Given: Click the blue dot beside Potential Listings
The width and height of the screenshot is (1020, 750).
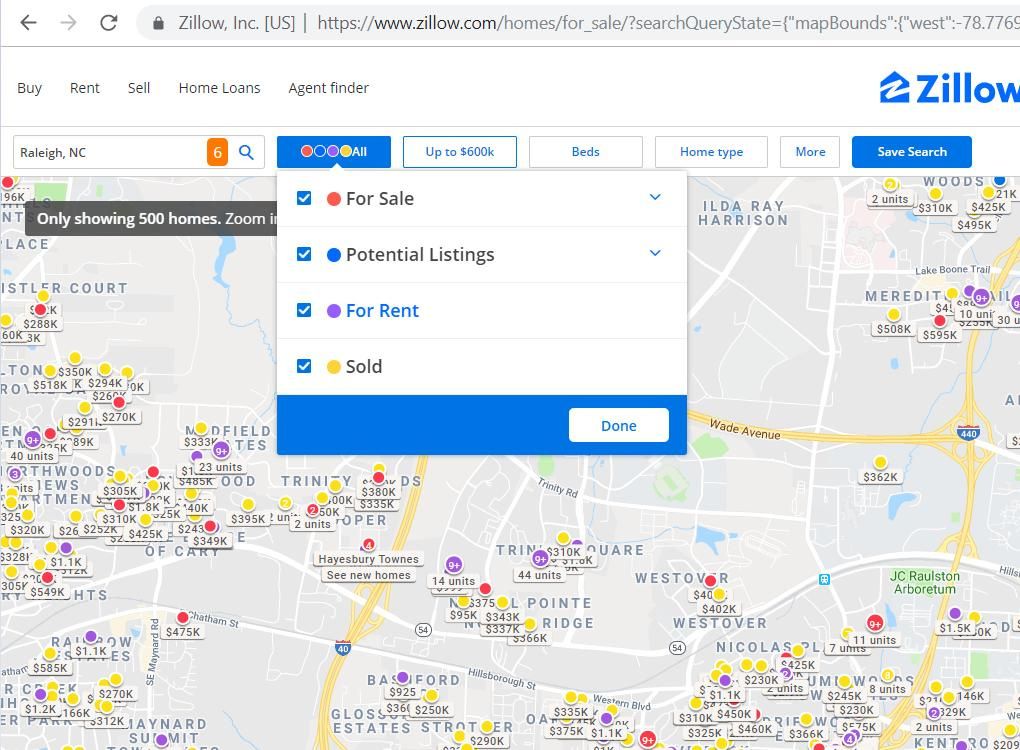Looking at the screenshot, I should click(x=334, y=255).
